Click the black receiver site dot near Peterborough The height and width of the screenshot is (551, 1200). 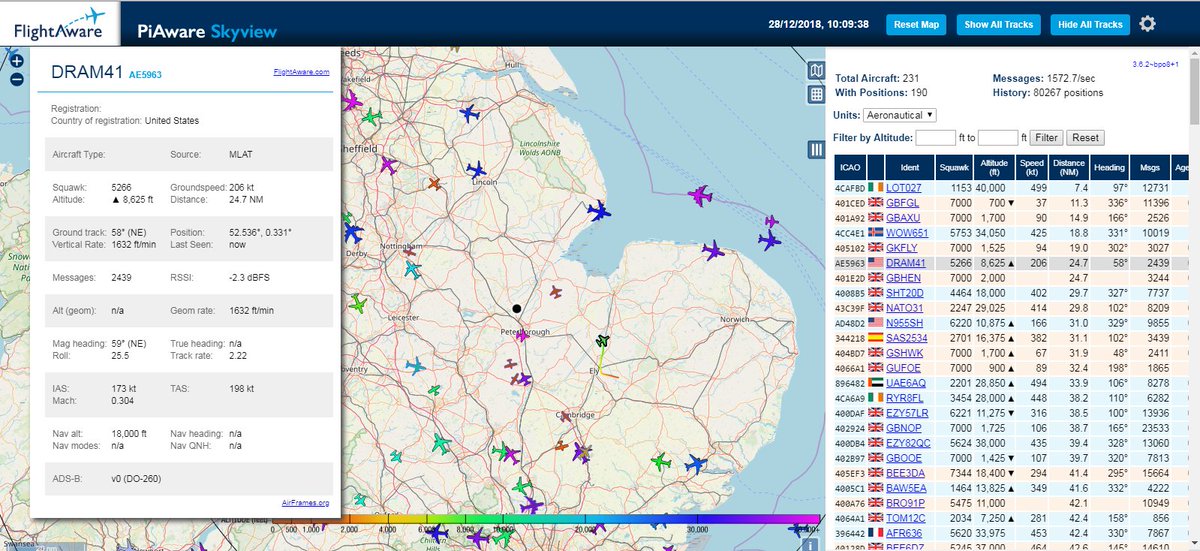[517, 309]
